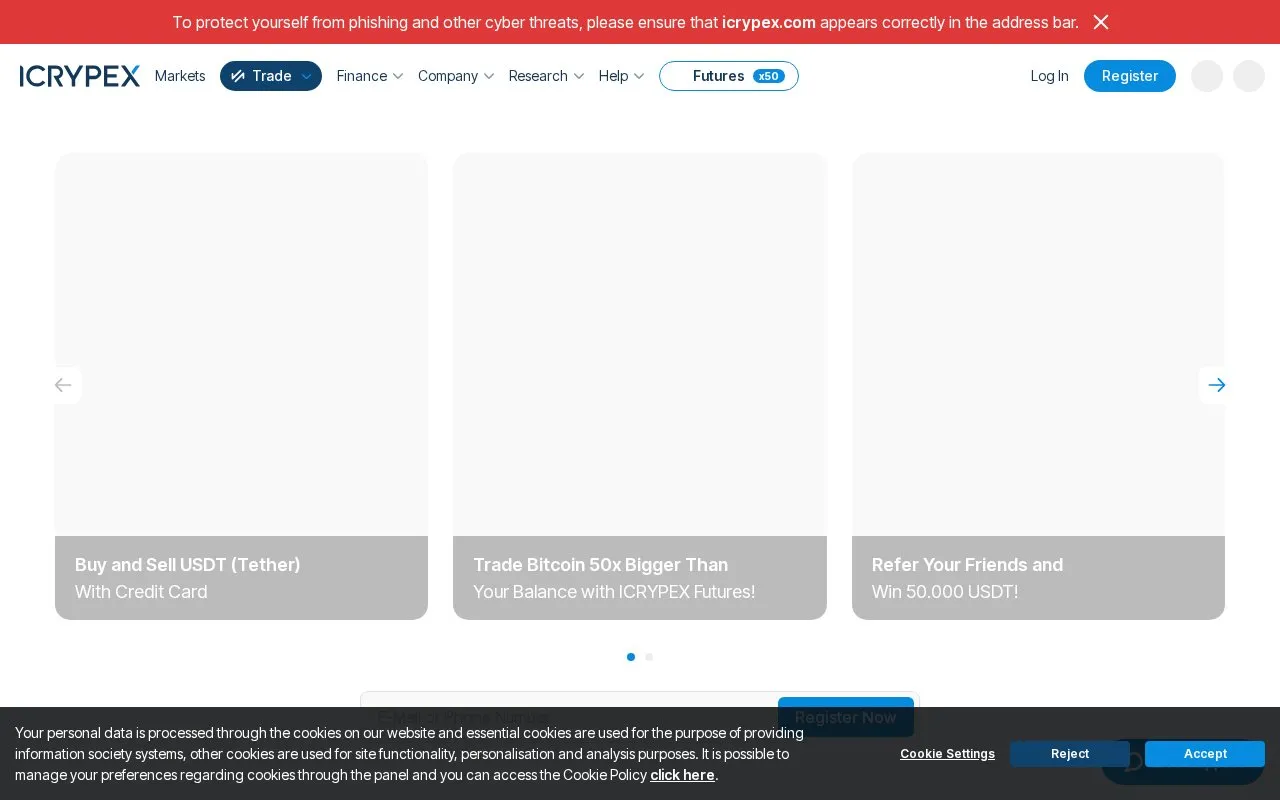Open the Markets page
The width and height of the screenshot is (1280, 800).
pos(180,76)
